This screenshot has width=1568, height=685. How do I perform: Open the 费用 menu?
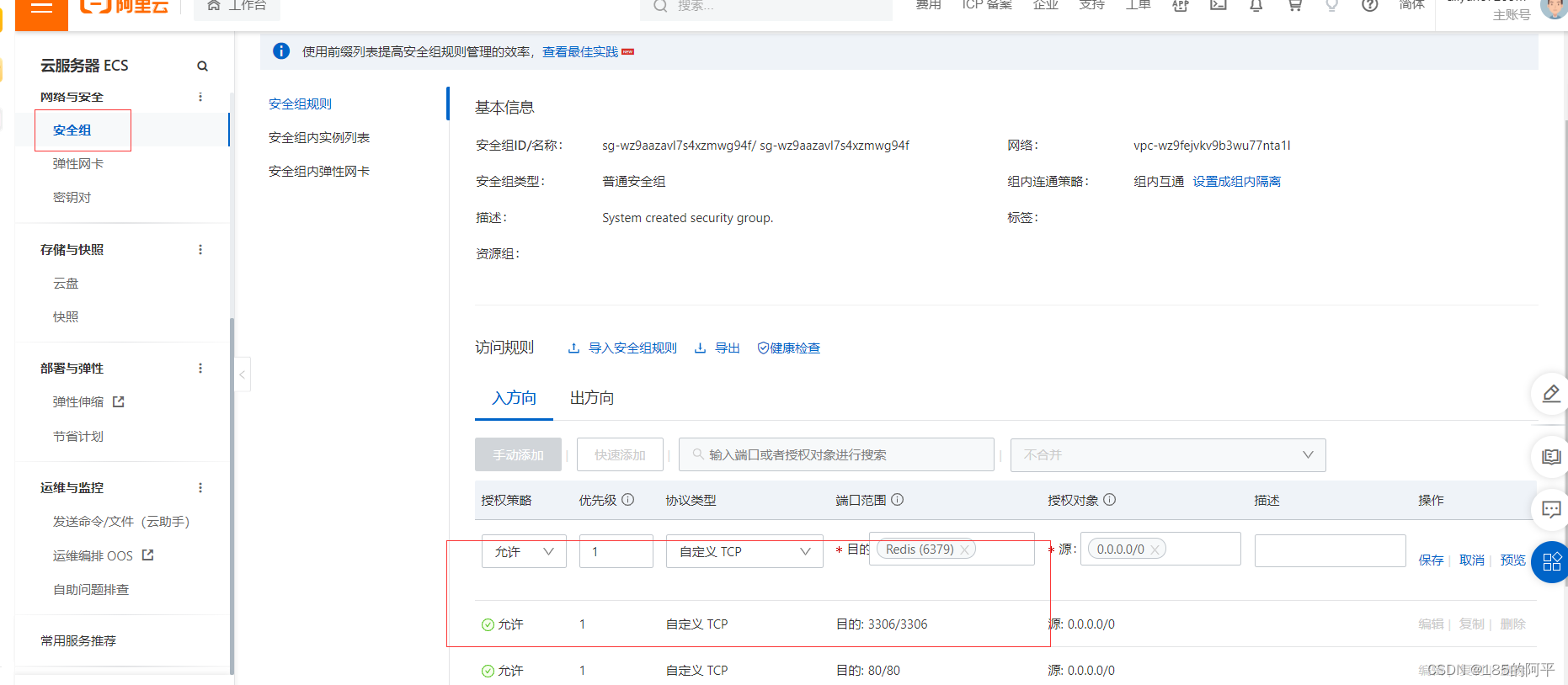[928, 5]
